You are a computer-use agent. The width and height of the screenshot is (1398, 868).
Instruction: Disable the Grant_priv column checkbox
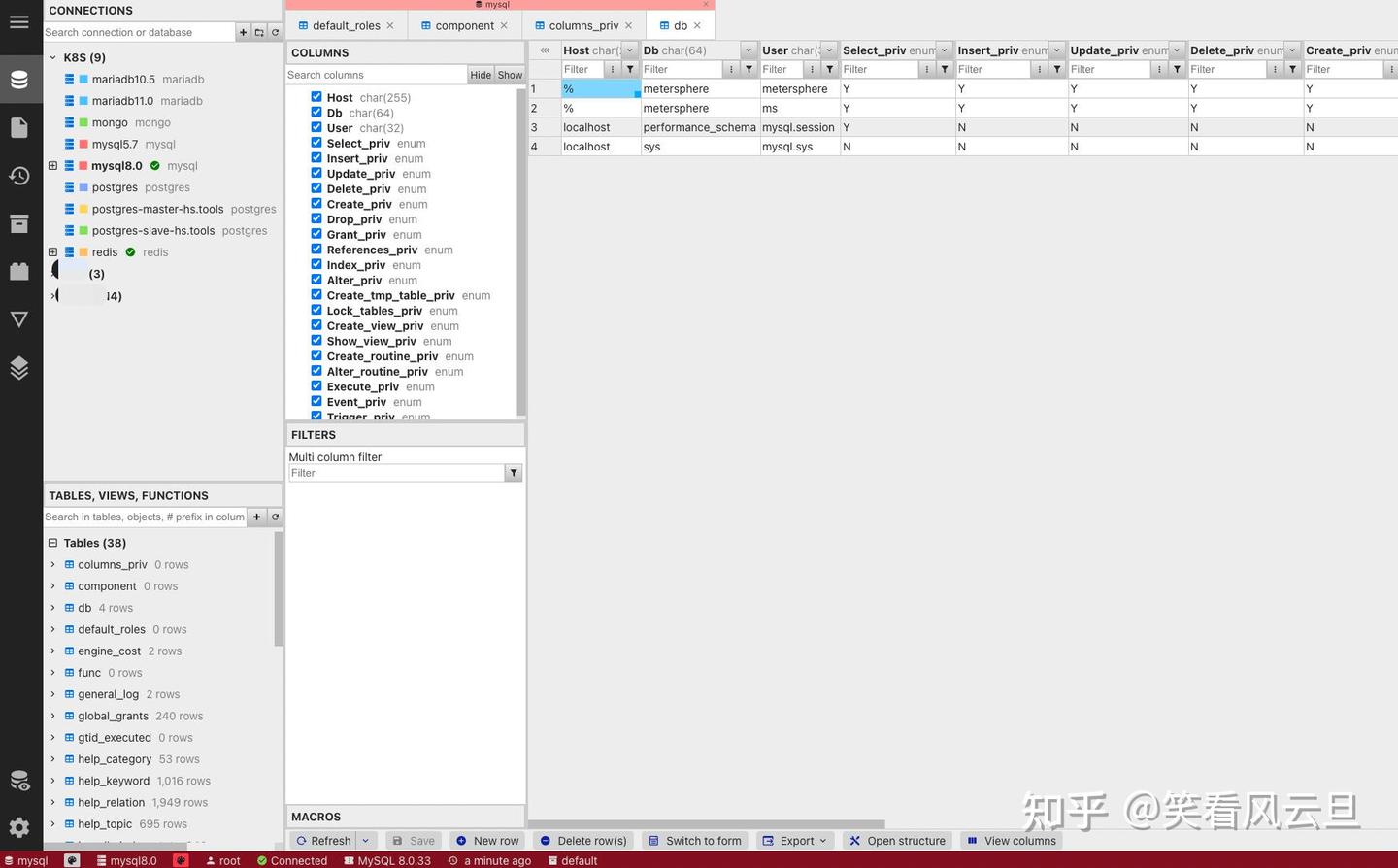(x=316, y=233)
